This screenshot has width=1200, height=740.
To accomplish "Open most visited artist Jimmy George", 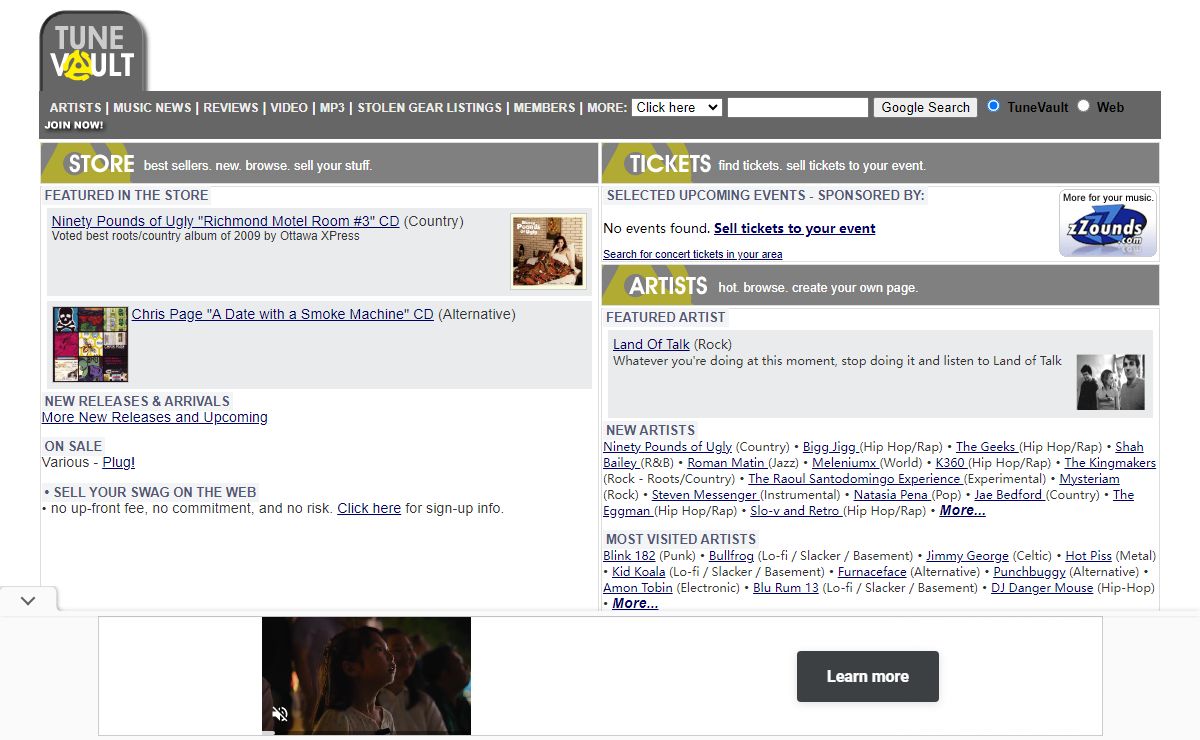I will 967,556.
